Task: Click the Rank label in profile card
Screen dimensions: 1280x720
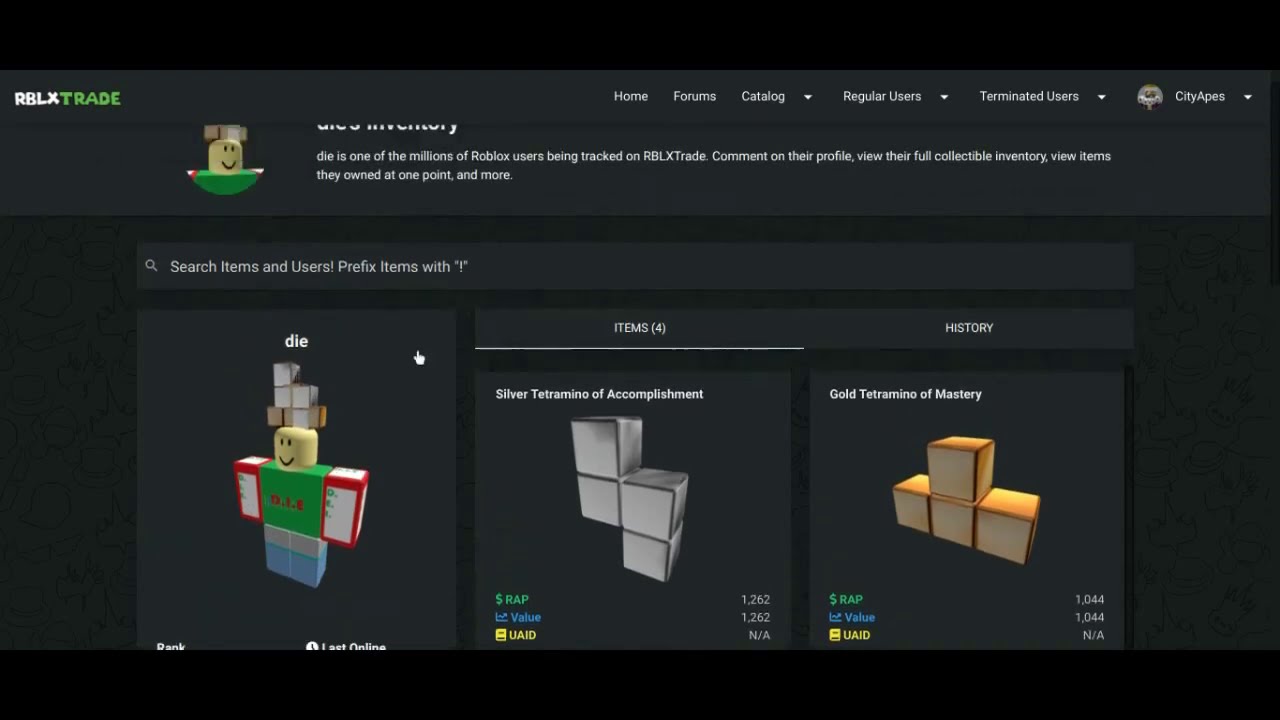Action: point(171,647)
